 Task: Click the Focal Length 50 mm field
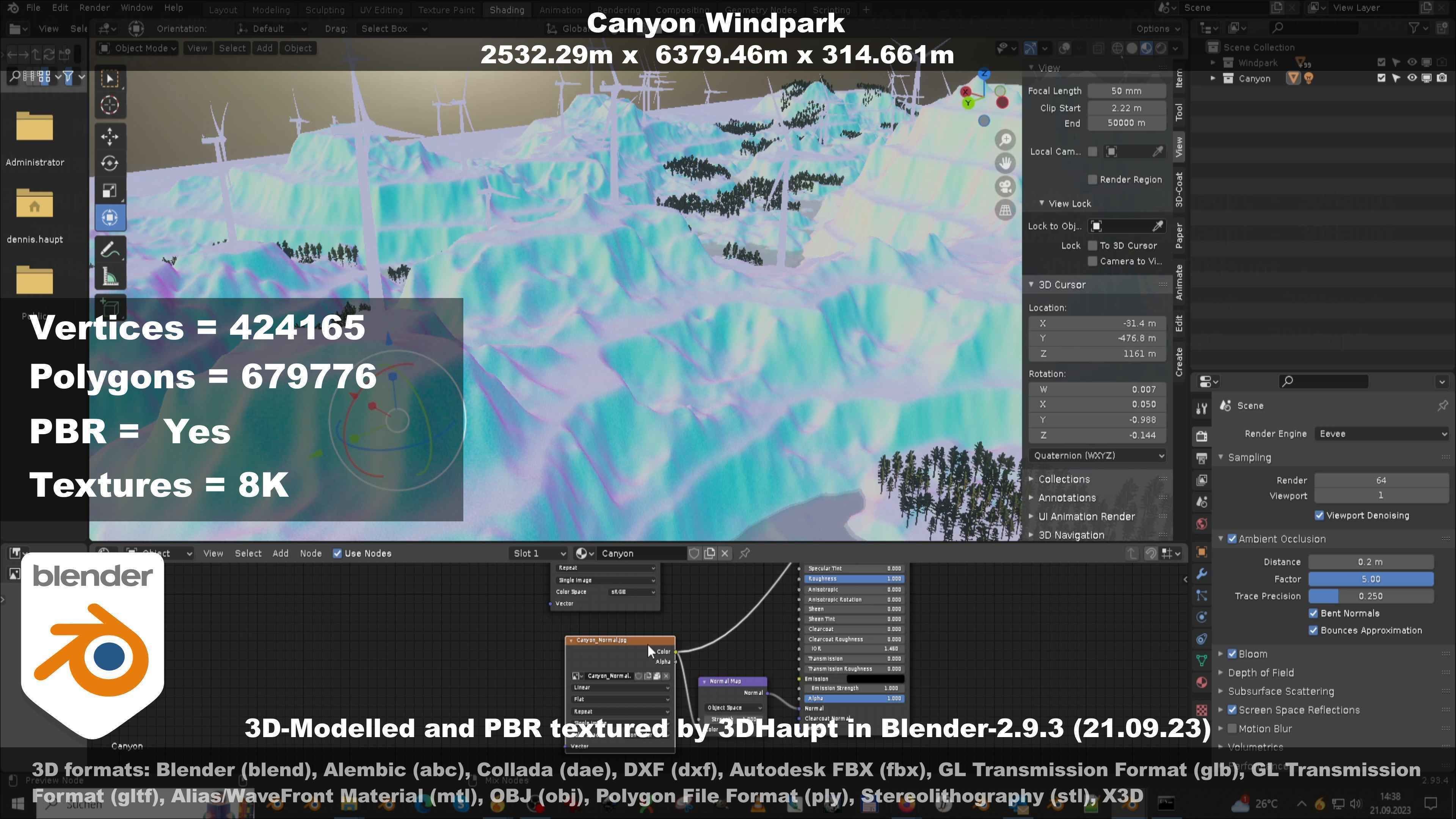tap(1127, 91)
